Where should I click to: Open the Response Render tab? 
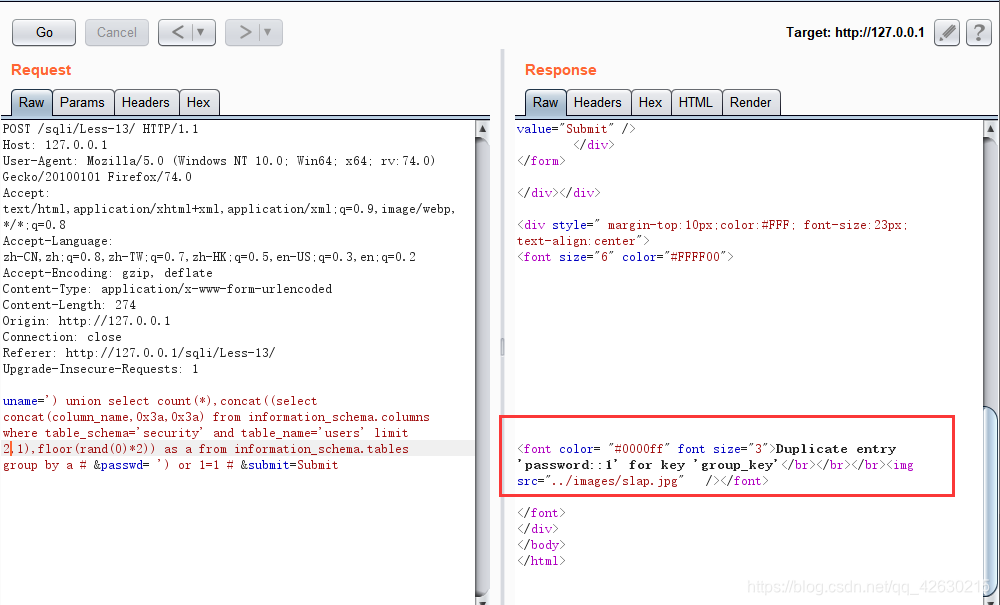click(x=751, y=103)
